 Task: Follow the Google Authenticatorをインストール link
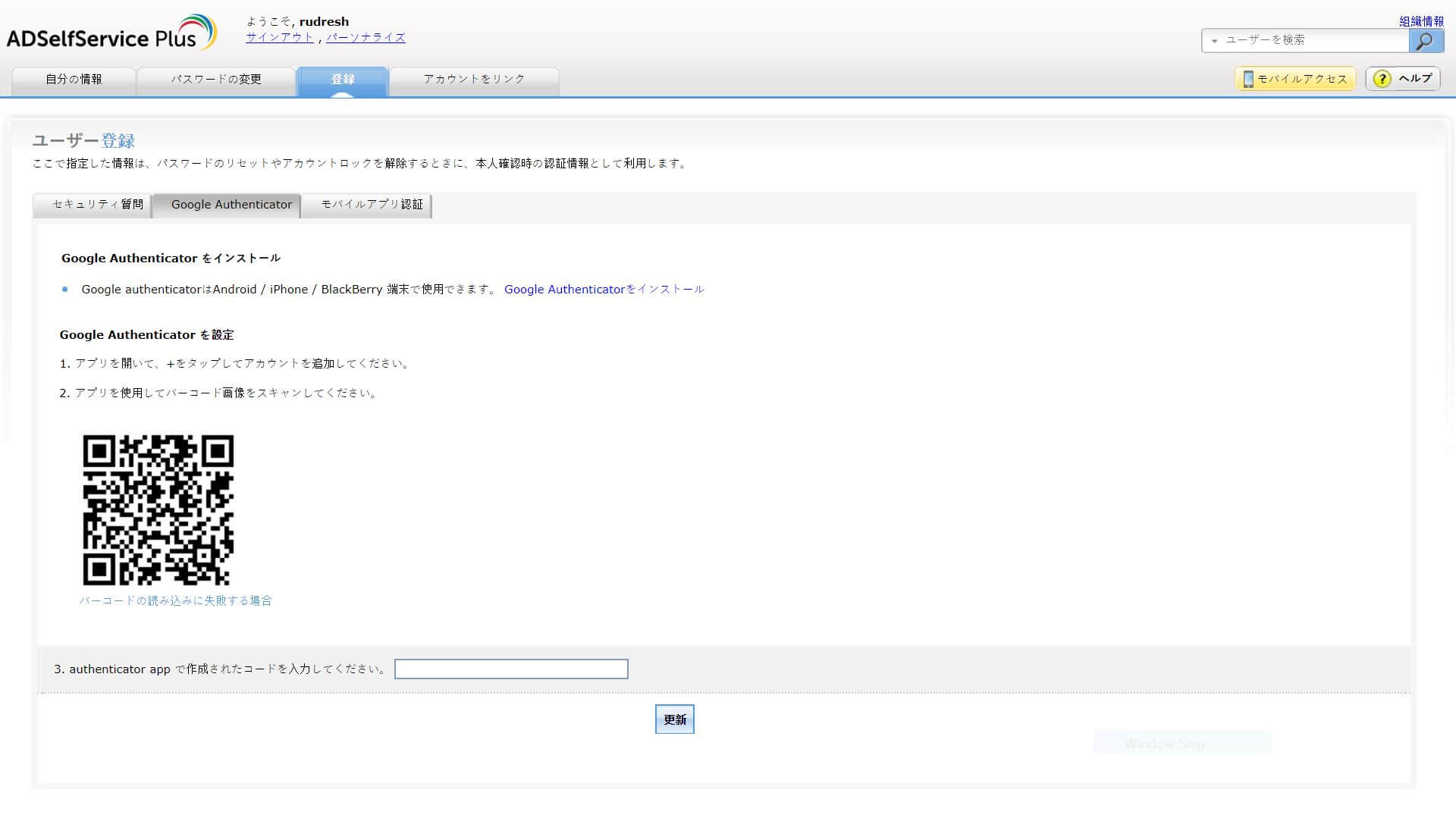tap(604, 290)
